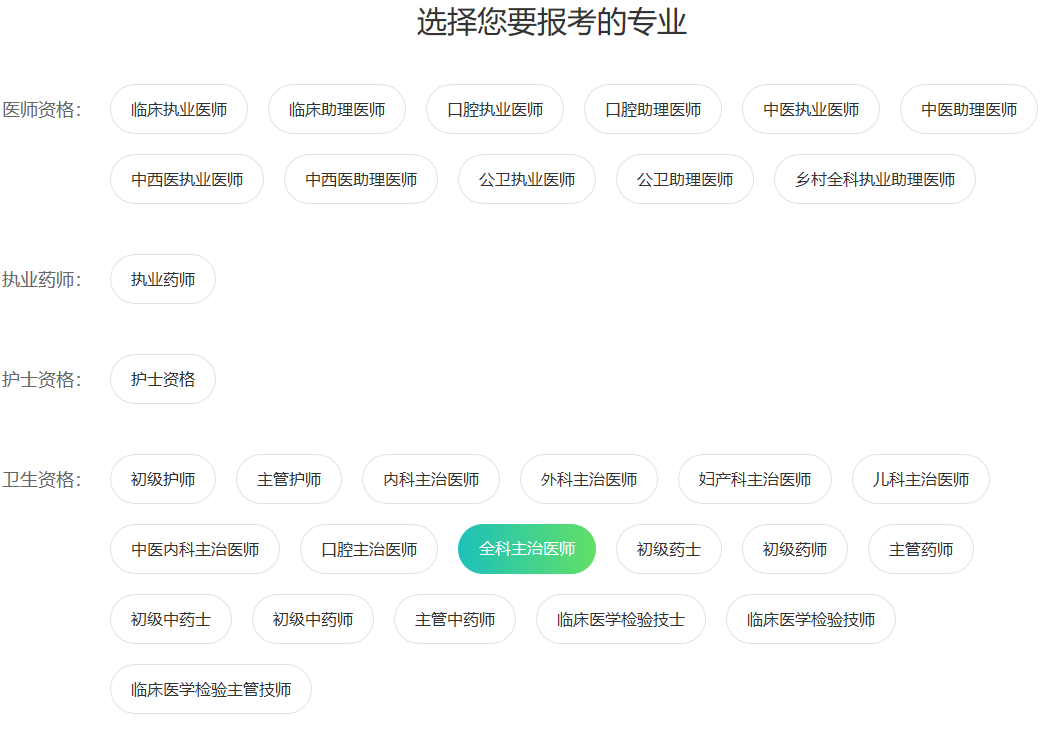This screenshot has width=1049, height=731.
Task: Select 妇产科主治医师 specialty
Action: (755, 479)
